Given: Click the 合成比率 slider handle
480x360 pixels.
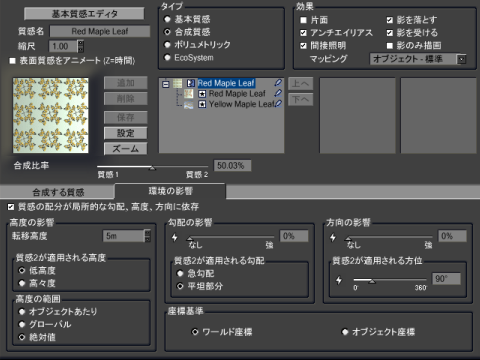Looking at the screenshot, I should point(152,168).
